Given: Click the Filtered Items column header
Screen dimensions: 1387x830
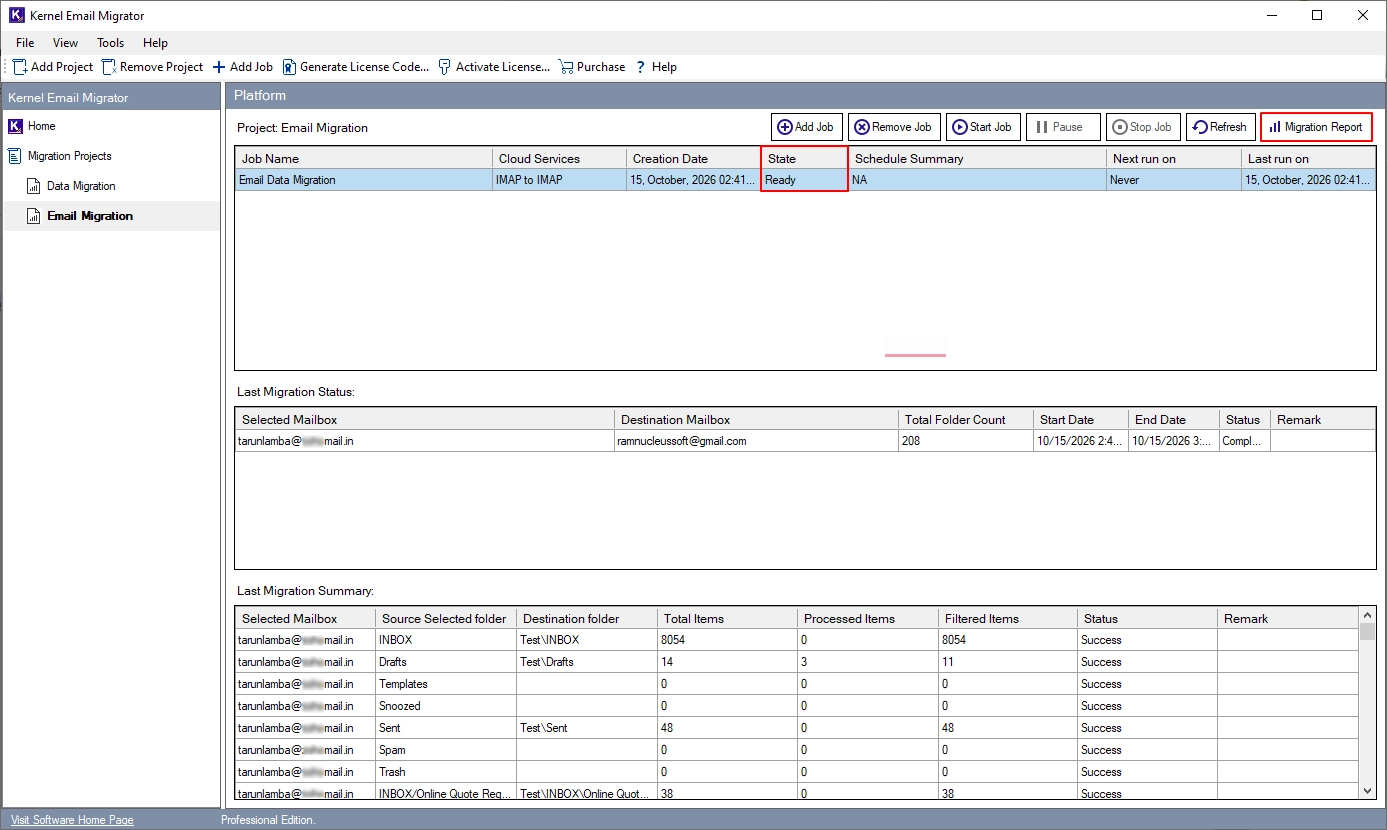Looking at the screenshot, I should click(x=1008, y=619).
